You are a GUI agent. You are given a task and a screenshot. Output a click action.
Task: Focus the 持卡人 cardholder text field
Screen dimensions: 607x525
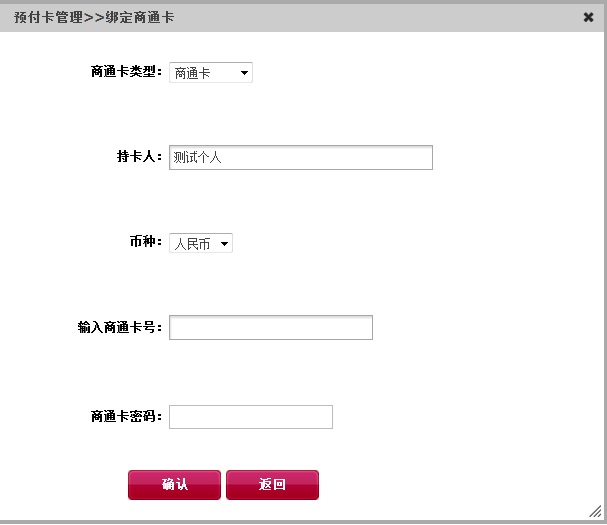click(x=301, y=157)
